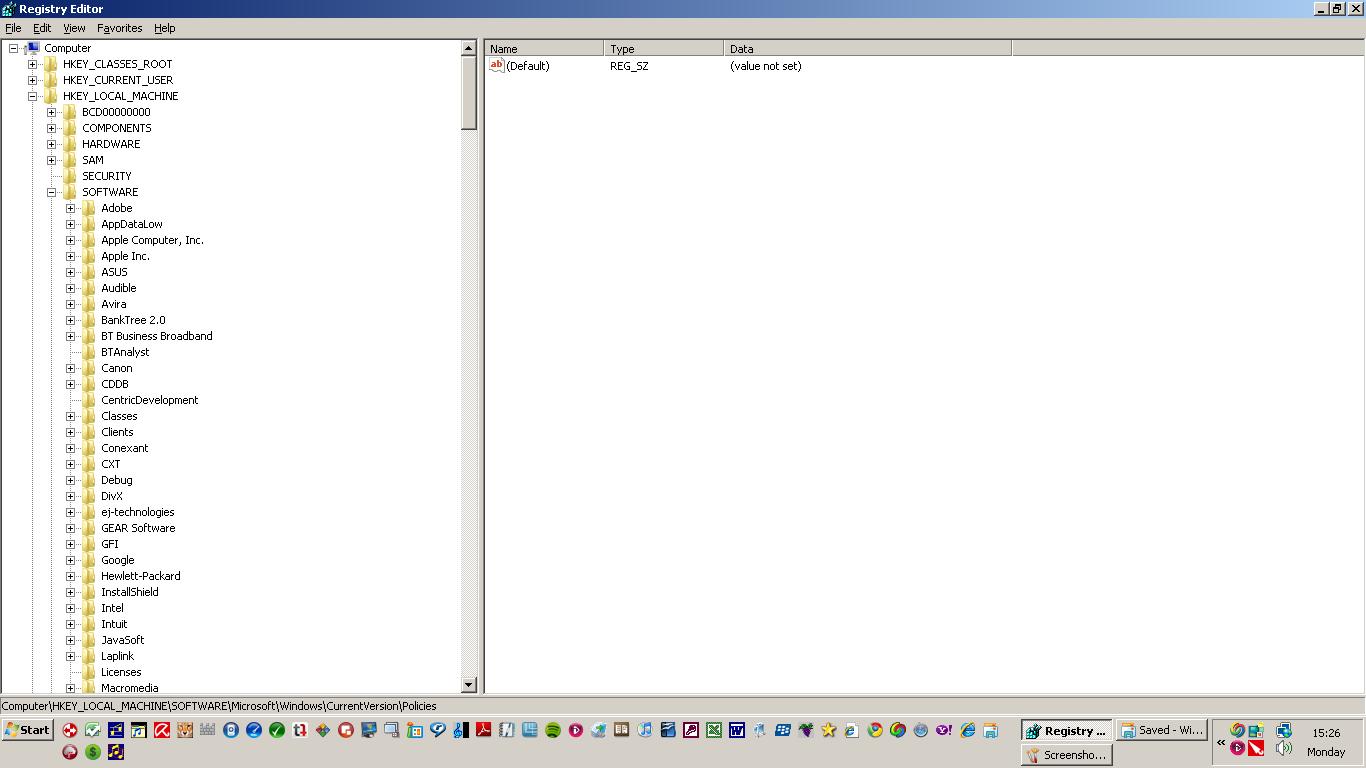Select the (Default) value entry

pos(527,66)
